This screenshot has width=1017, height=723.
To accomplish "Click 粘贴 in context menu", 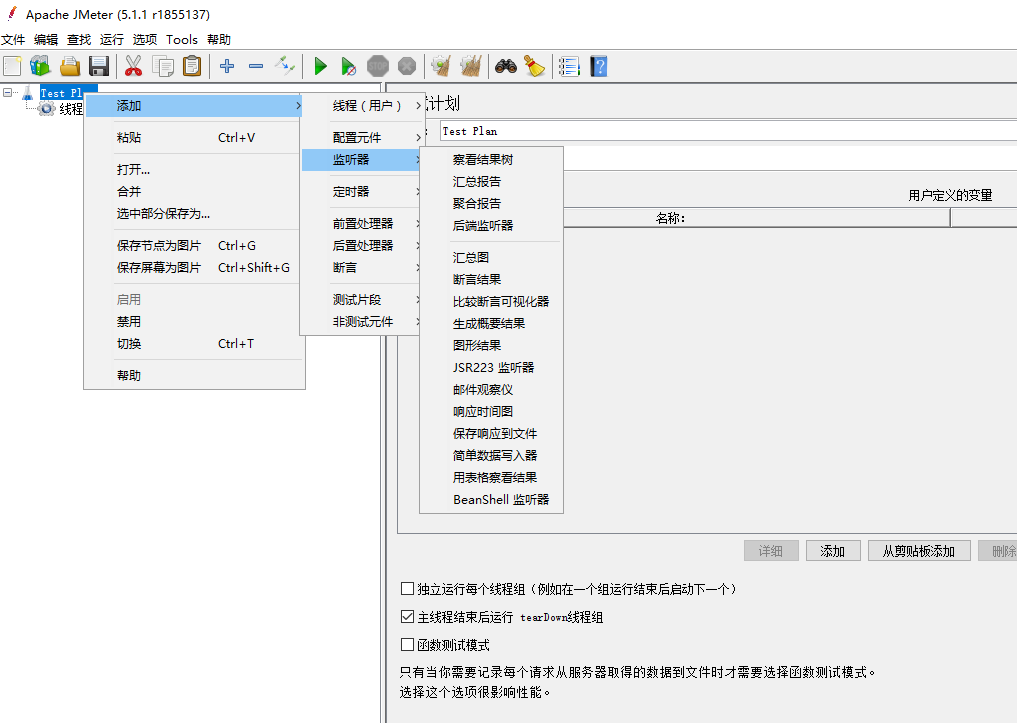I will pos(194,137).
